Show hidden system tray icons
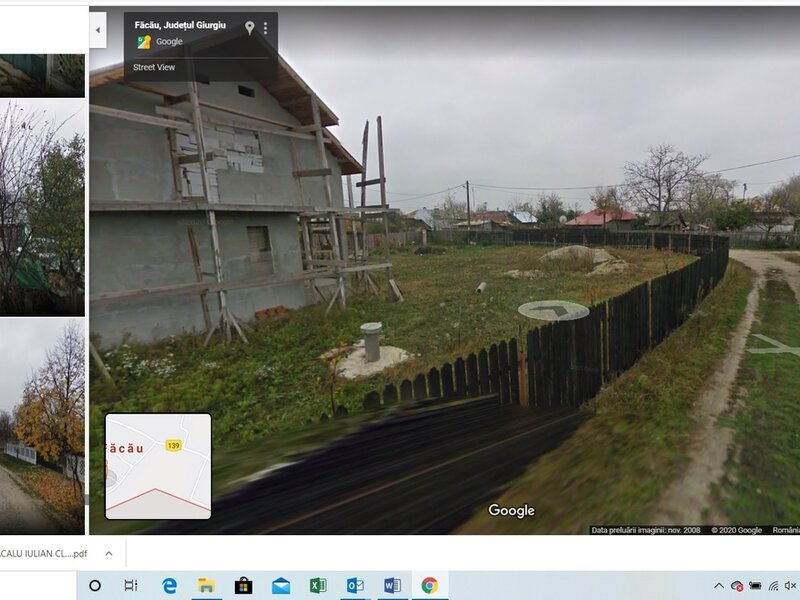 tap(718, 585)
